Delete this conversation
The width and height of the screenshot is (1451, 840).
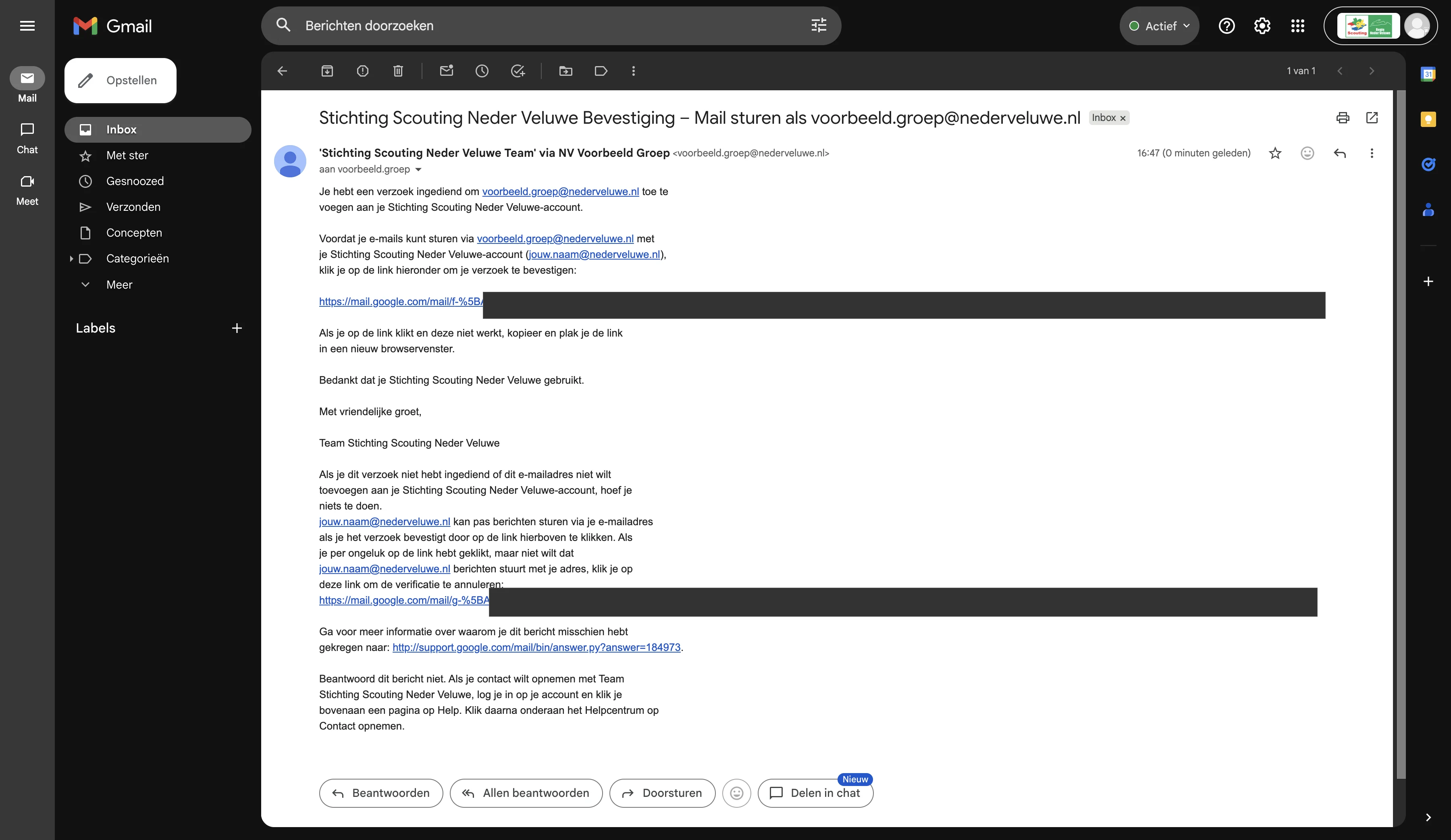[397, 71]
